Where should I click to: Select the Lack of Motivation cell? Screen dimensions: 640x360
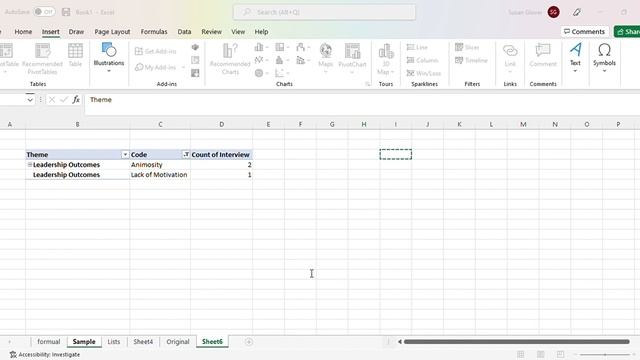tap(160, 175)
